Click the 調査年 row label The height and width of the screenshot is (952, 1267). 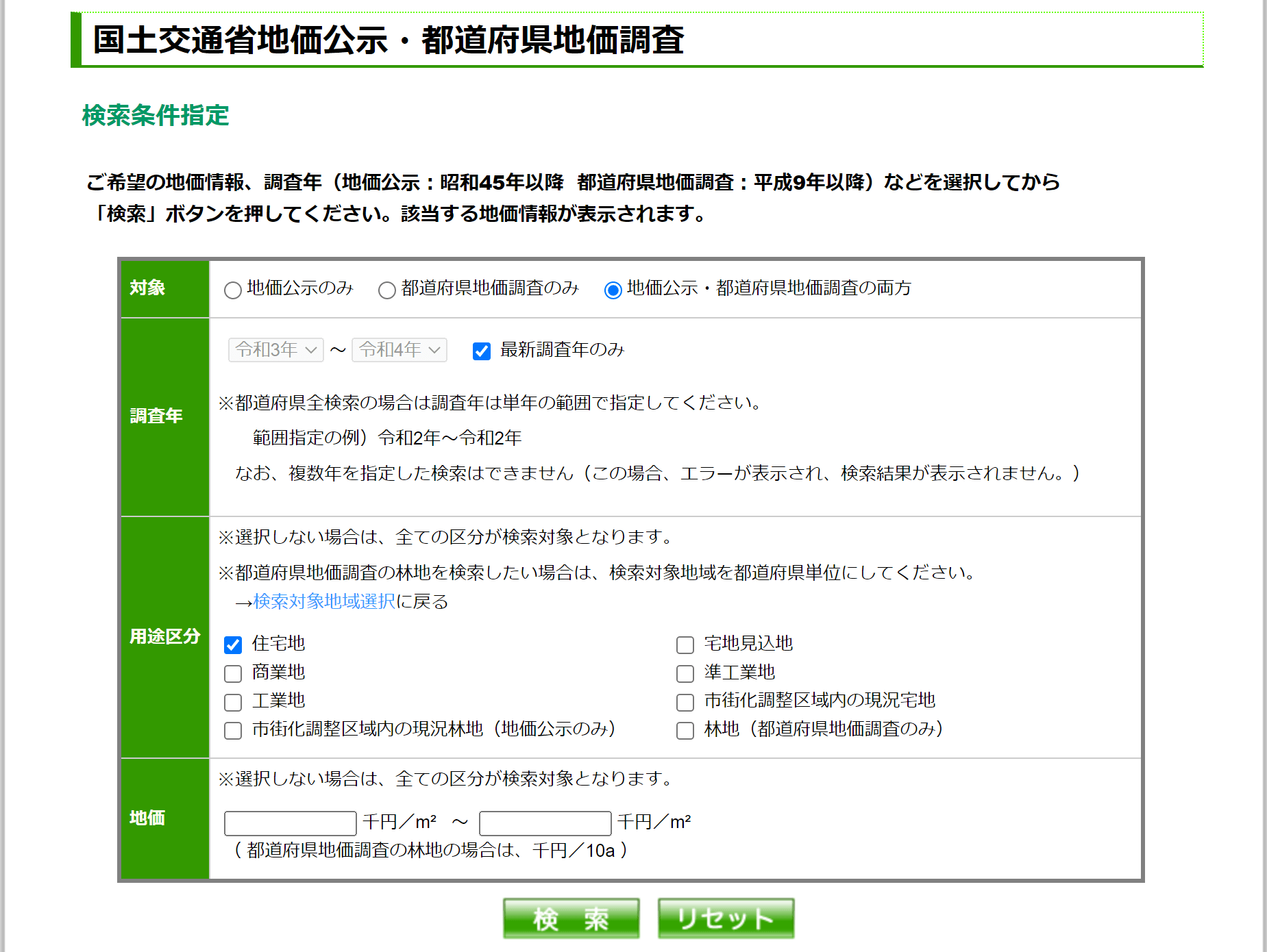point(156,416)
